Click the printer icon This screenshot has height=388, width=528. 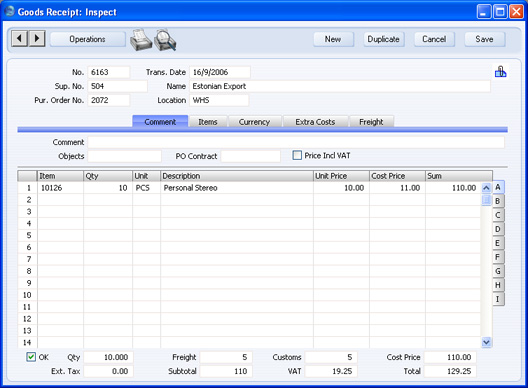coord(141,40)
